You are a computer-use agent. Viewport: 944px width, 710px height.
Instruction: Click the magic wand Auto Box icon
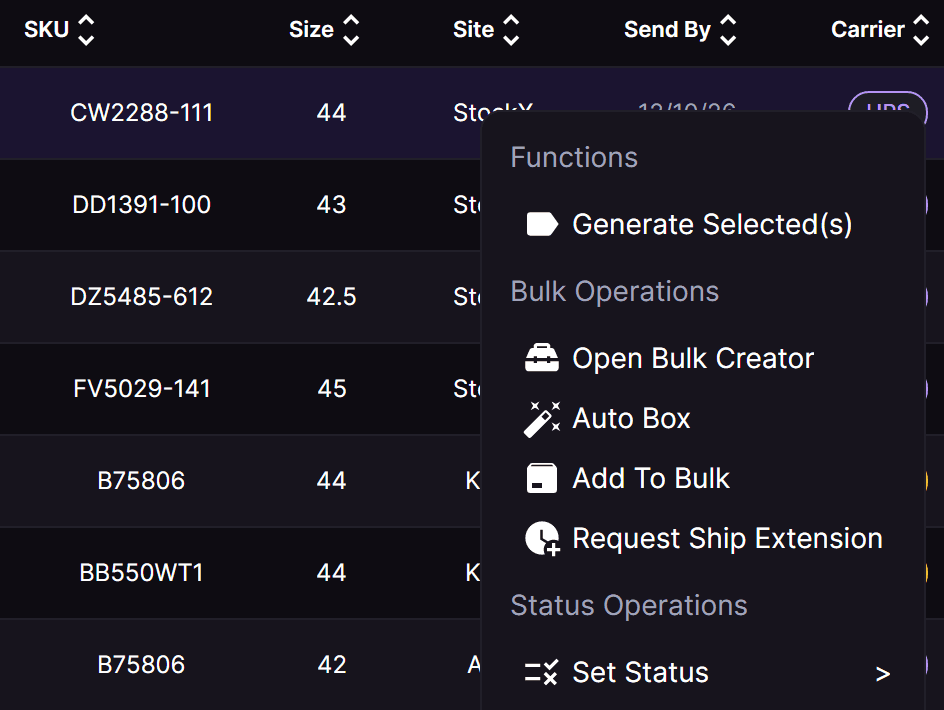[542, 419]
